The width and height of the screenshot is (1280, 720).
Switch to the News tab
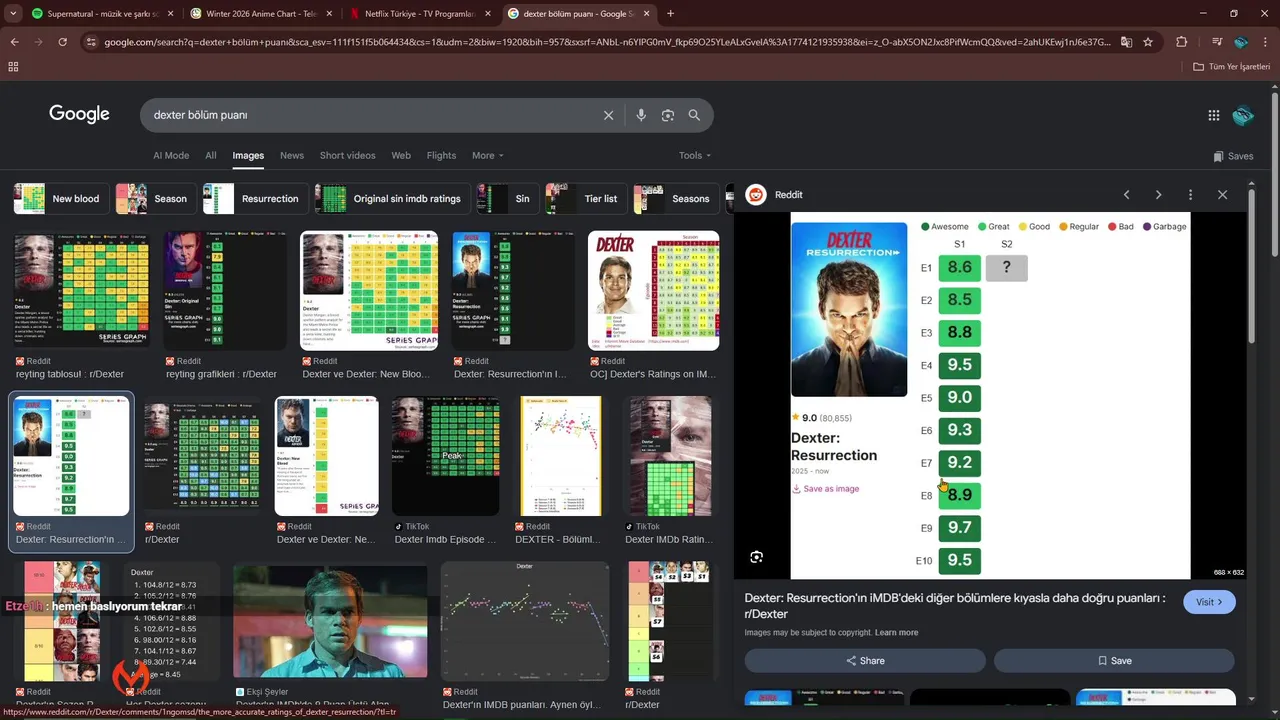coord(292,156)
